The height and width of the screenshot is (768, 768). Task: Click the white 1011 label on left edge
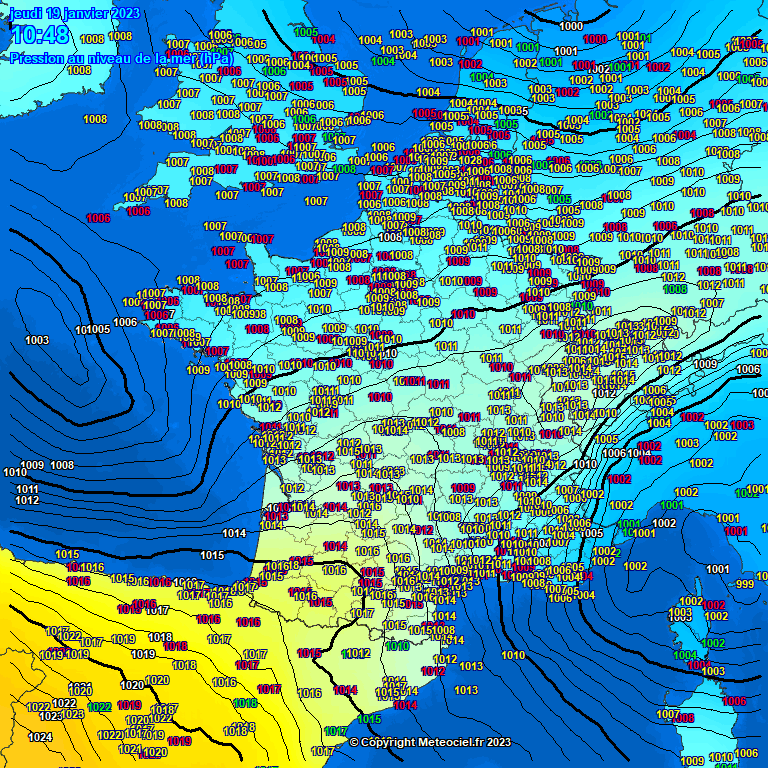pyautogui.click(x=27, y=489)
